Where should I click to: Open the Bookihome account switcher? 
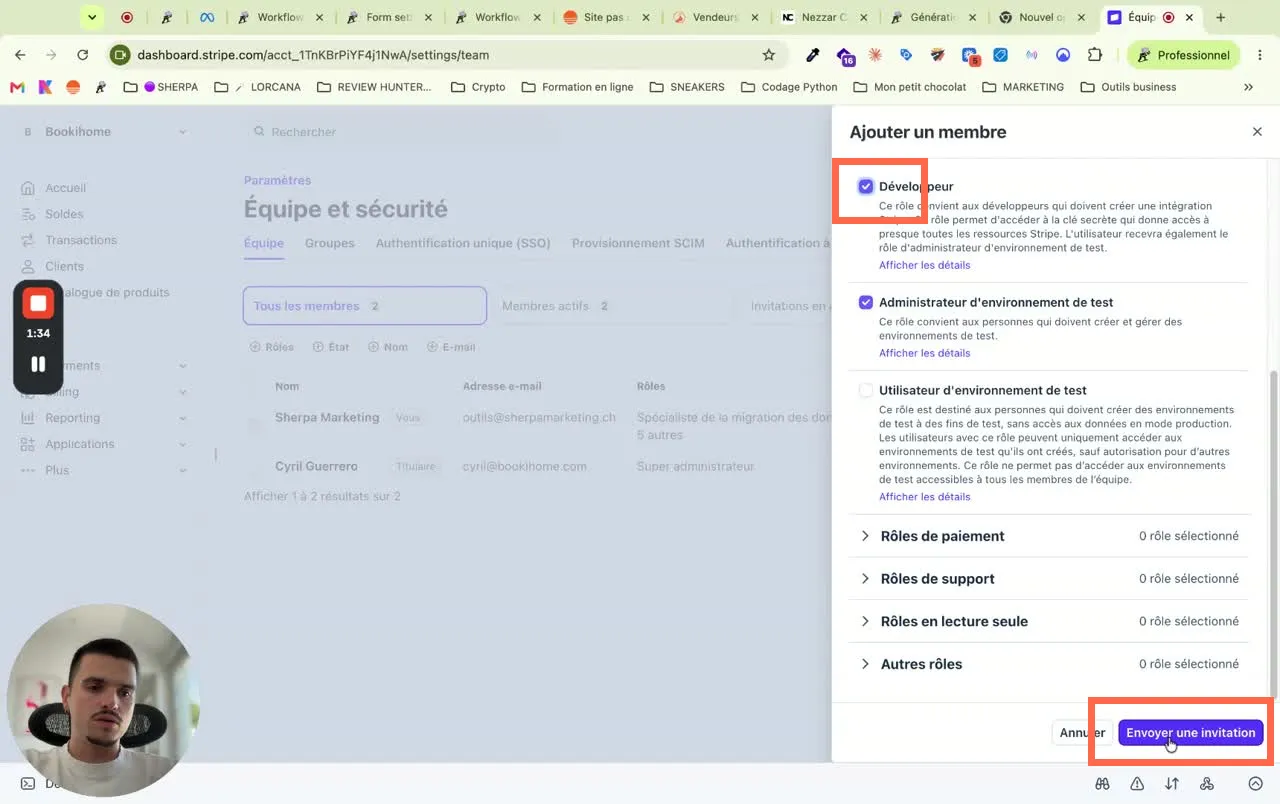[104, 132]
